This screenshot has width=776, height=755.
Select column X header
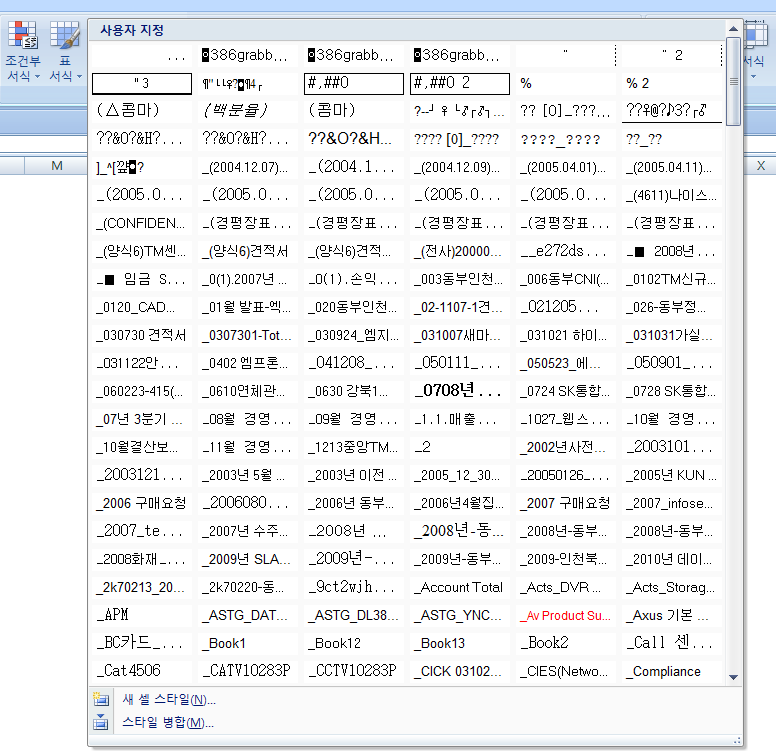(761, 166)
